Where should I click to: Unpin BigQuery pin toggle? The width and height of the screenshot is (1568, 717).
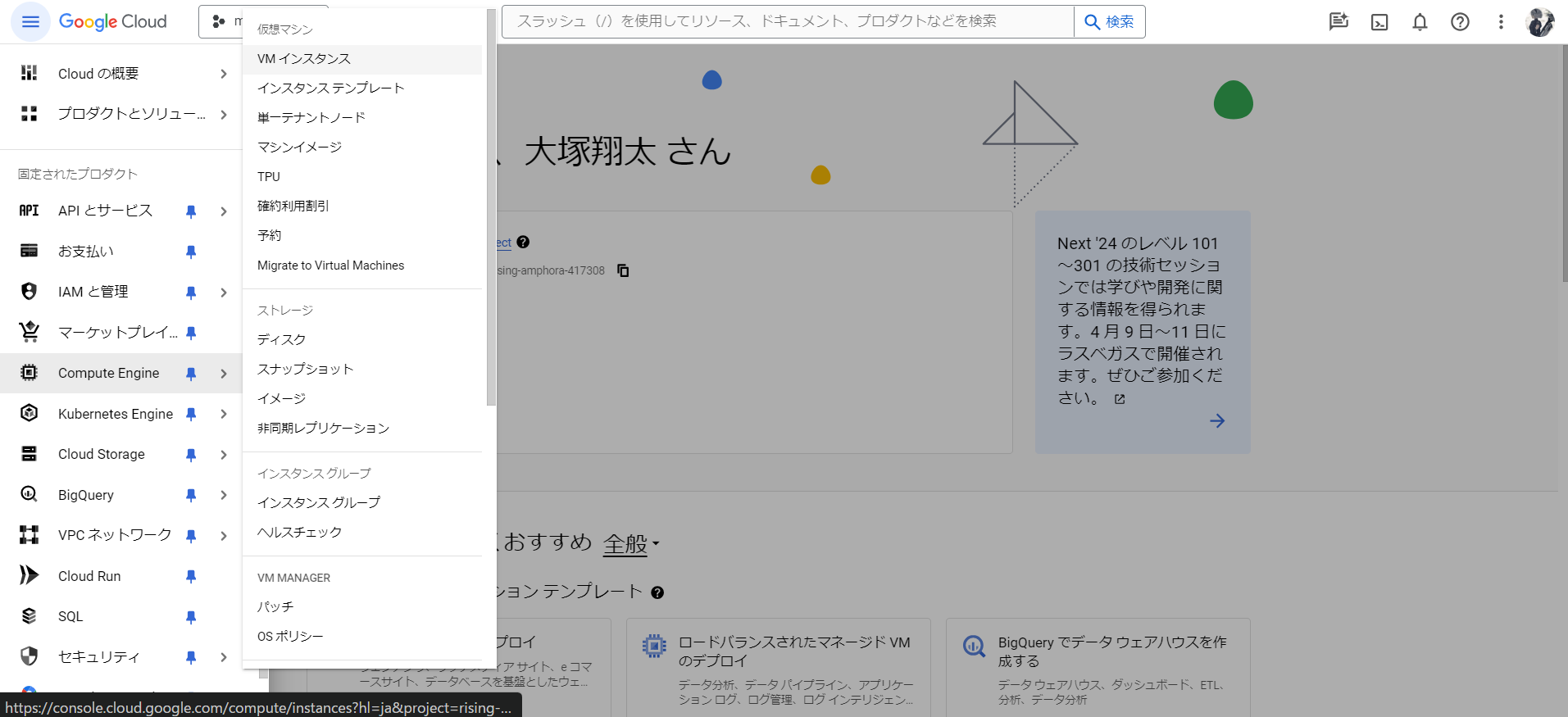191,495
